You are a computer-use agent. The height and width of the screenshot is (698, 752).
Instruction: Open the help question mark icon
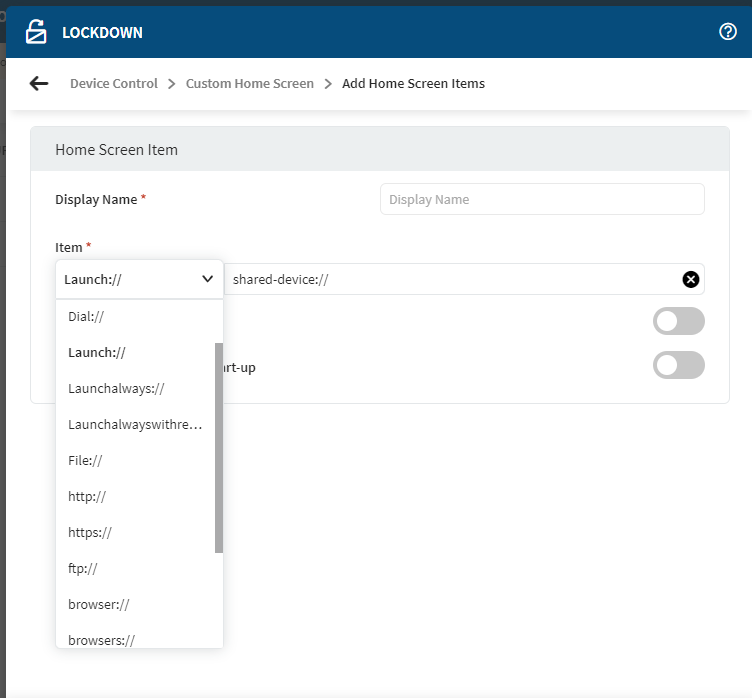(728, 32)
